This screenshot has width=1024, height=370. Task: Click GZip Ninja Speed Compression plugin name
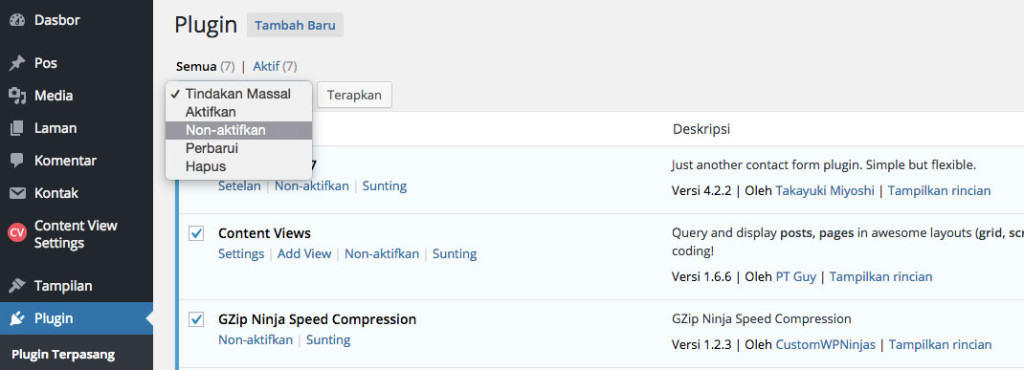coord(317,319)
